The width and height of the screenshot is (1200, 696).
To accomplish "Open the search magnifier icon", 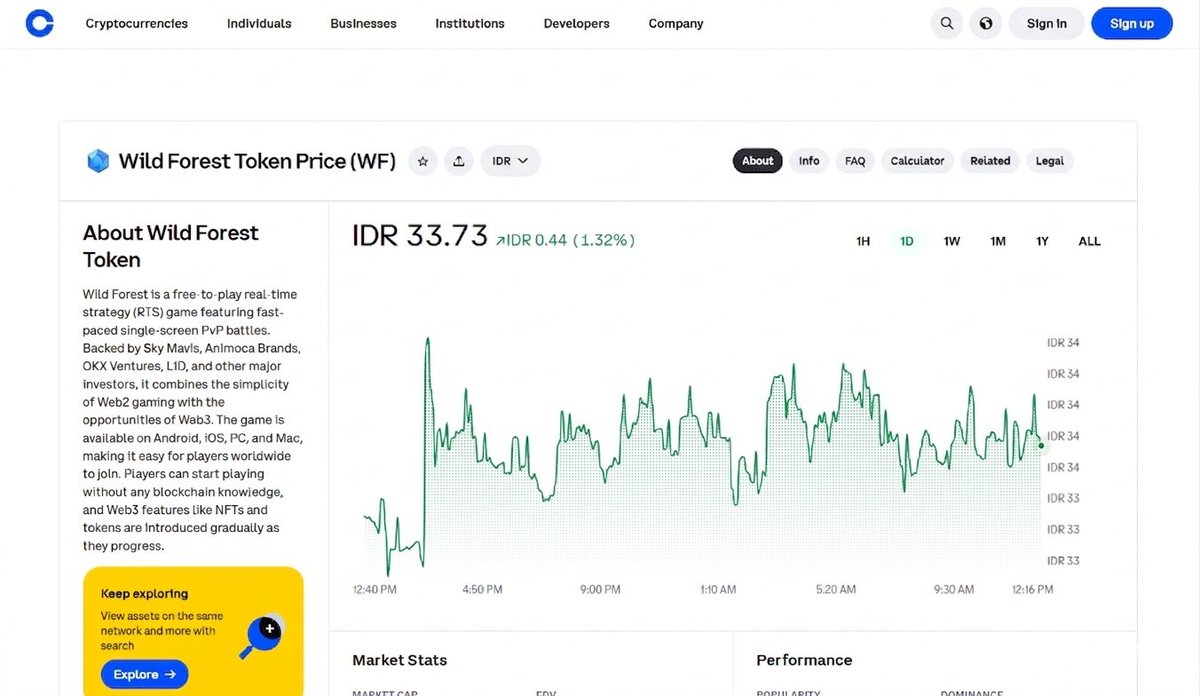I will pos(946,23).
